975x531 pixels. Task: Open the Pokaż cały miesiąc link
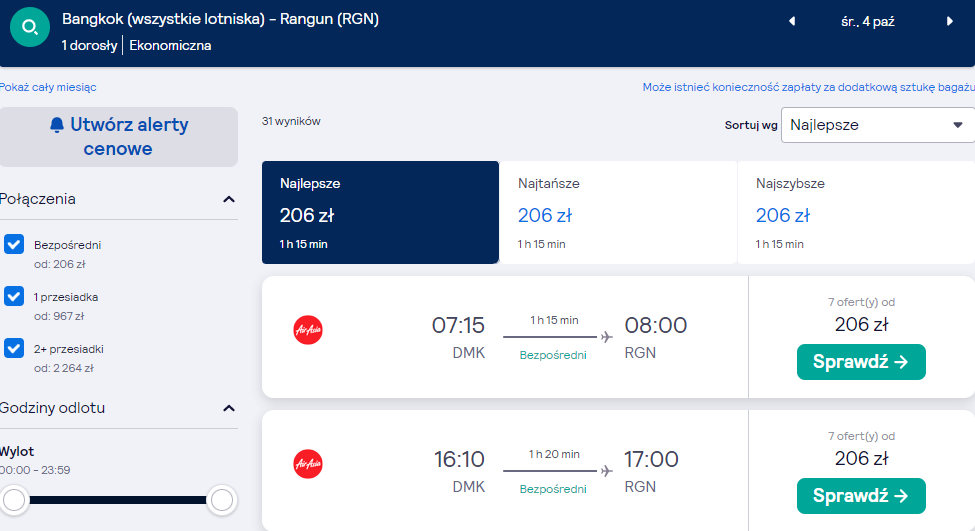[48, 87]
